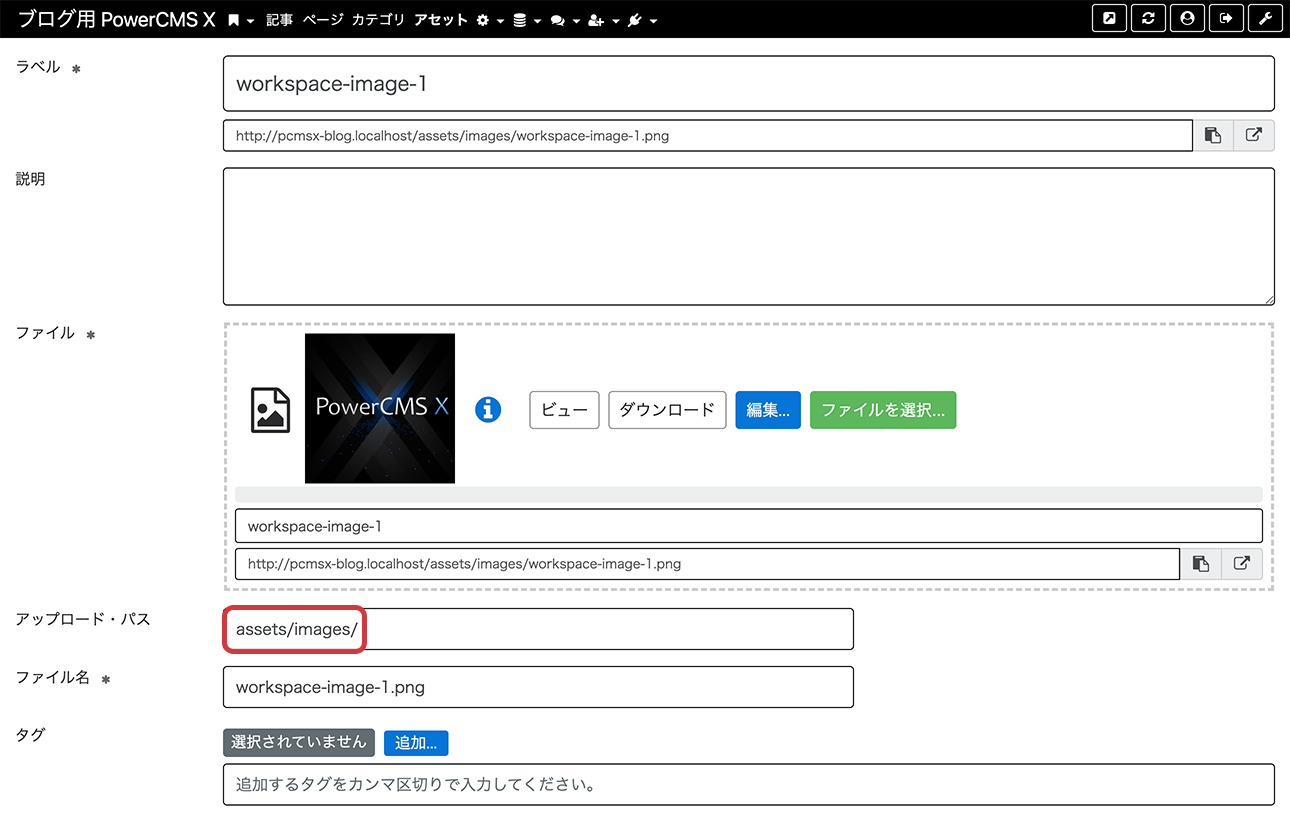Click the image file type icon
1290x821 pixels.
[270, 410]
